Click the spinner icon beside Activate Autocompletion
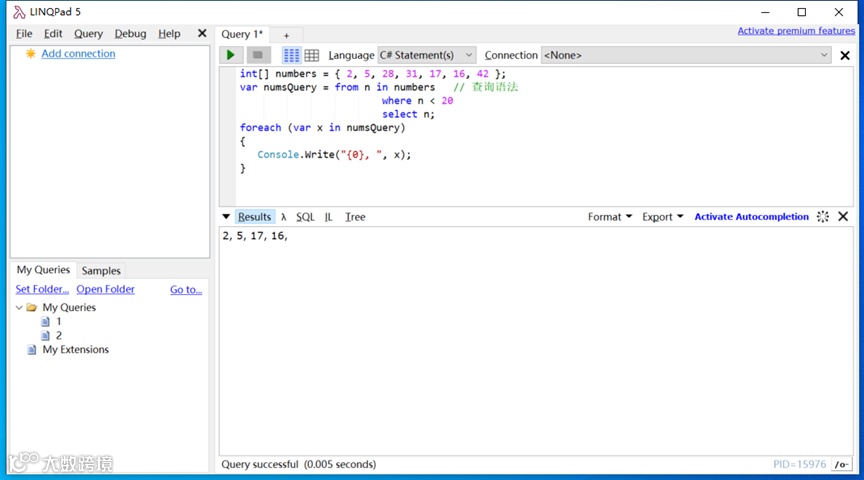 [x=823, y=217]
